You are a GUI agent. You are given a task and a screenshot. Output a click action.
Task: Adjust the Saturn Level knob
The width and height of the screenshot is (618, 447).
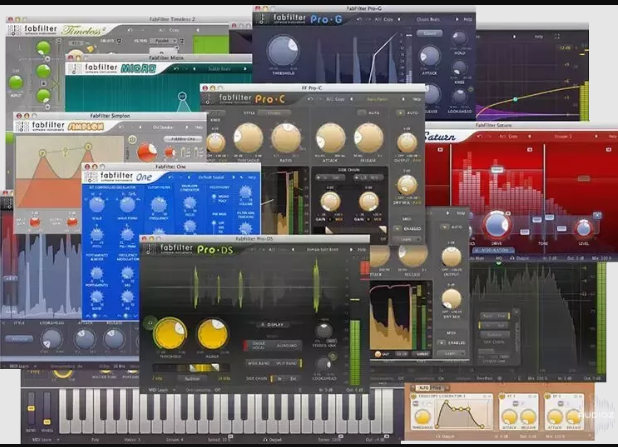click(x=584, y=229)
